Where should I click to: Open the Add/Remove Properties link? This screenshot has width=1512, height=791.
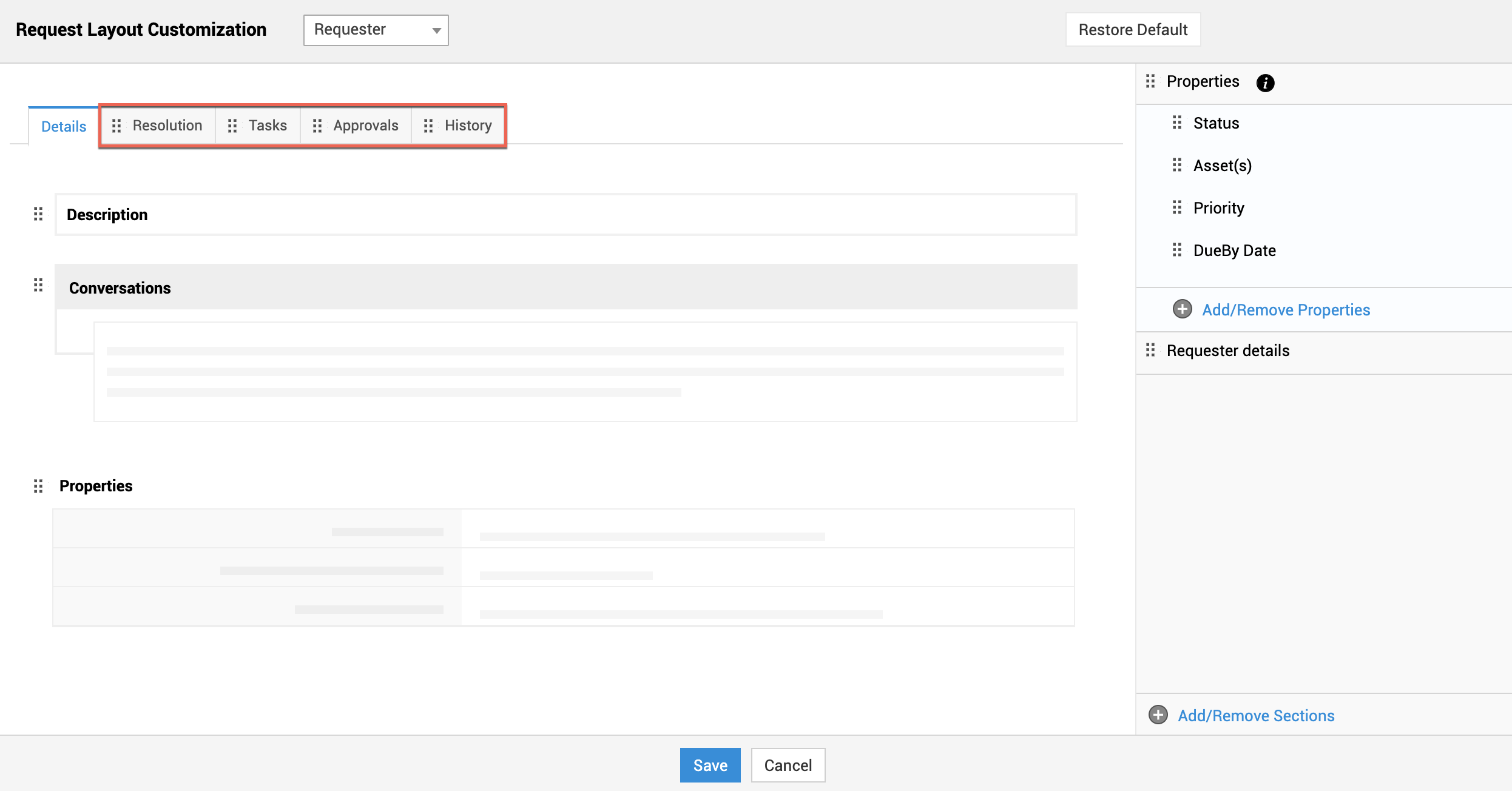point(1286,310)
